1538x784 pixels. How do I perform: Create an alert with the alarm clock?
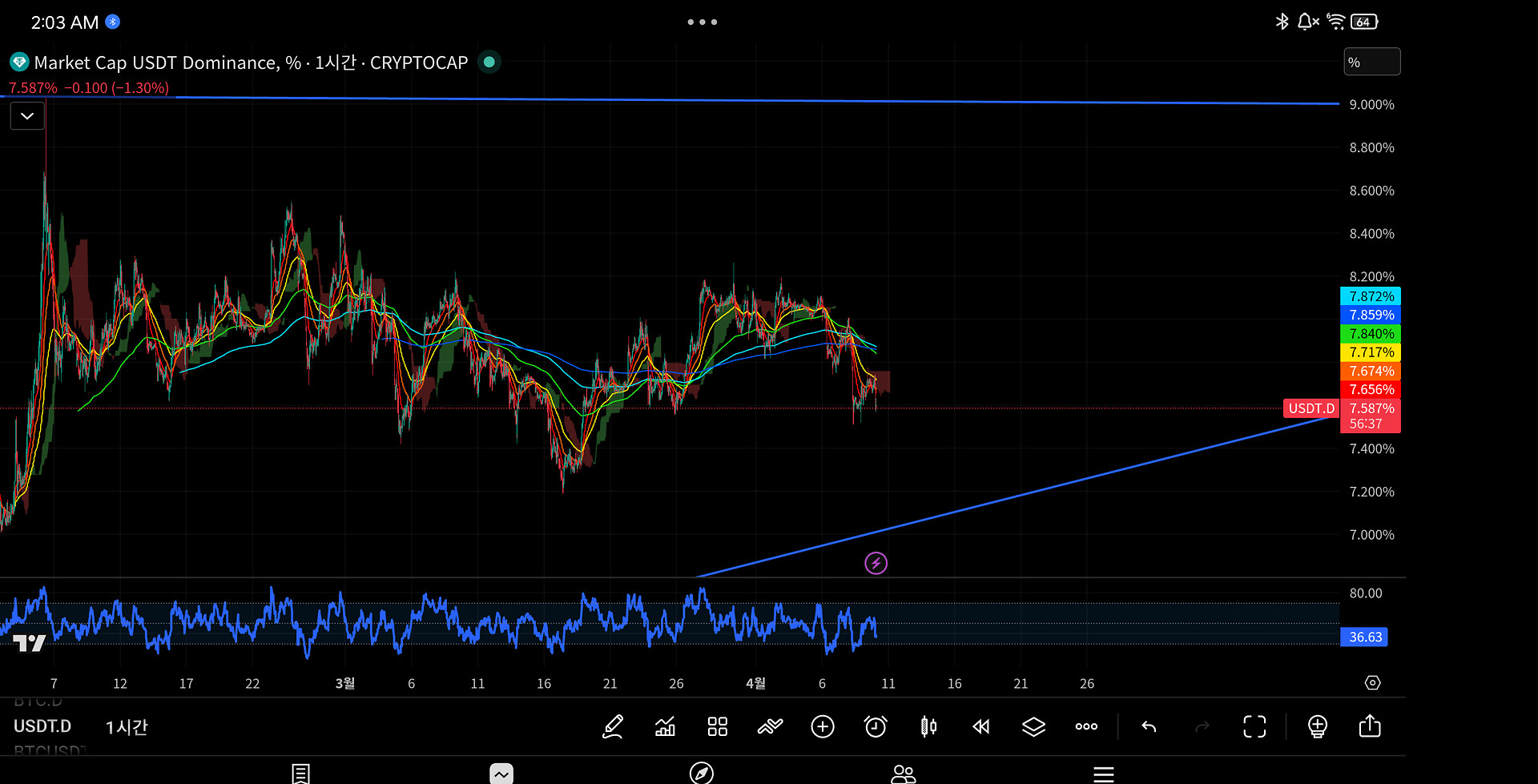coord(876,726)
